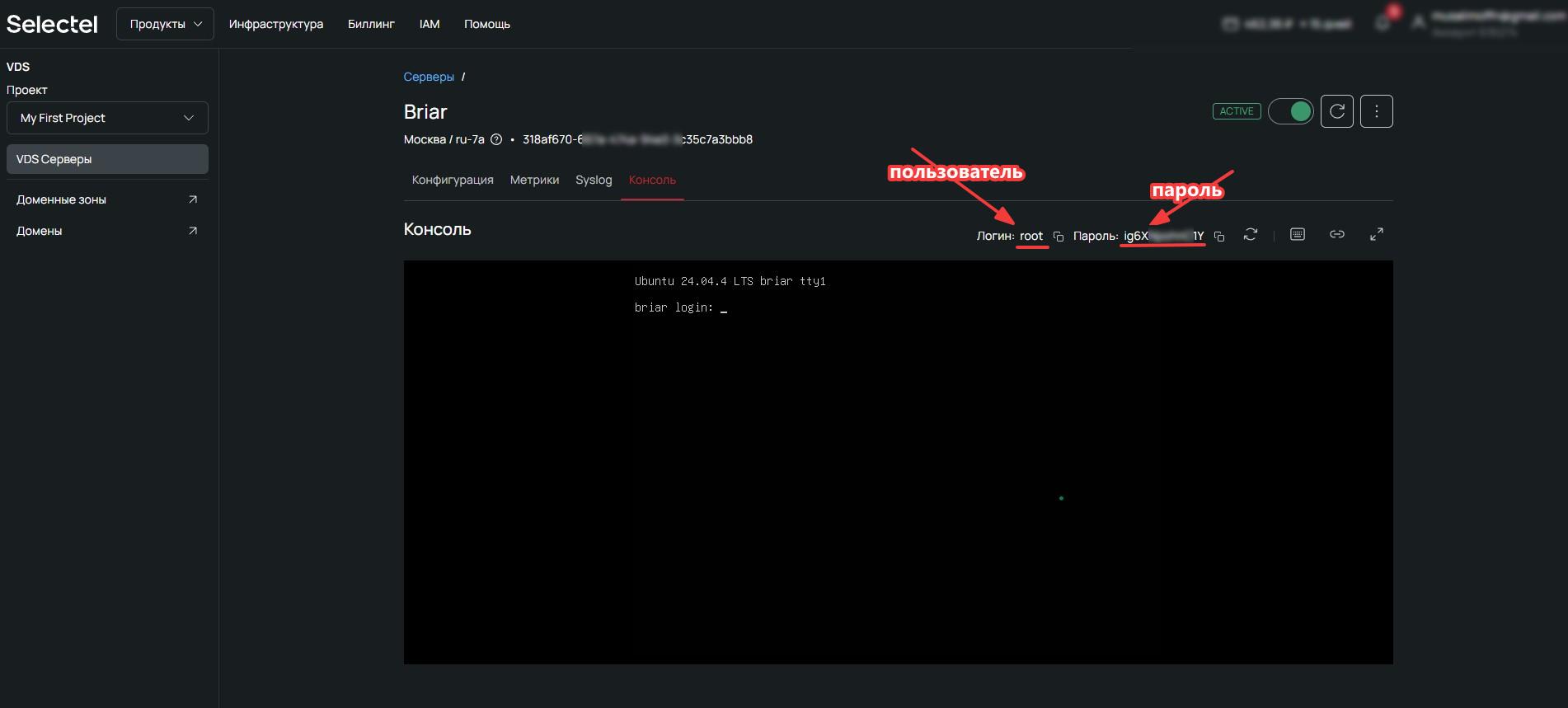The image size is (1568, 708).
Task: Toggle the Briar server power switch
Action: click(x=1291, y=111)
